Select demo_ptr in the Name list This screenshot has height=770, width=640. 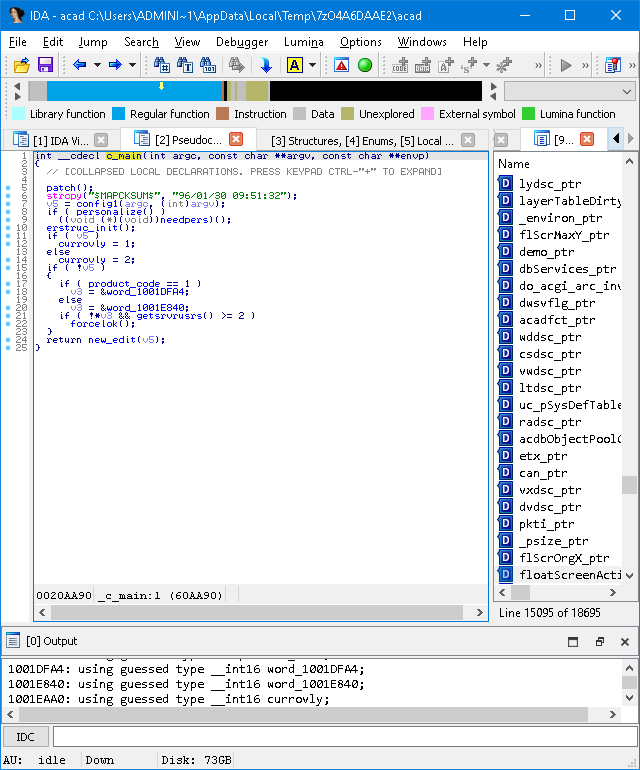pos(546,252)
